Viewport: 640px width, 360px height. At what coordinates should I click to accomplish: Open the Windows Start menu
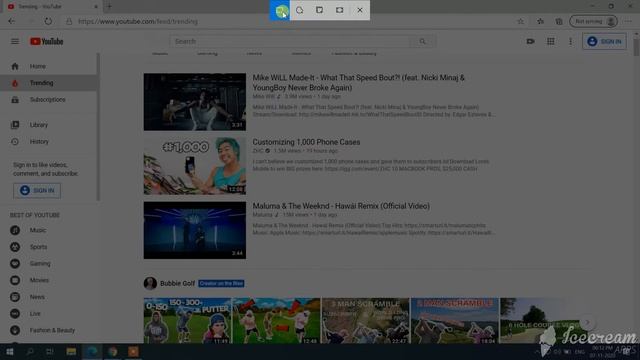point(10,352)
